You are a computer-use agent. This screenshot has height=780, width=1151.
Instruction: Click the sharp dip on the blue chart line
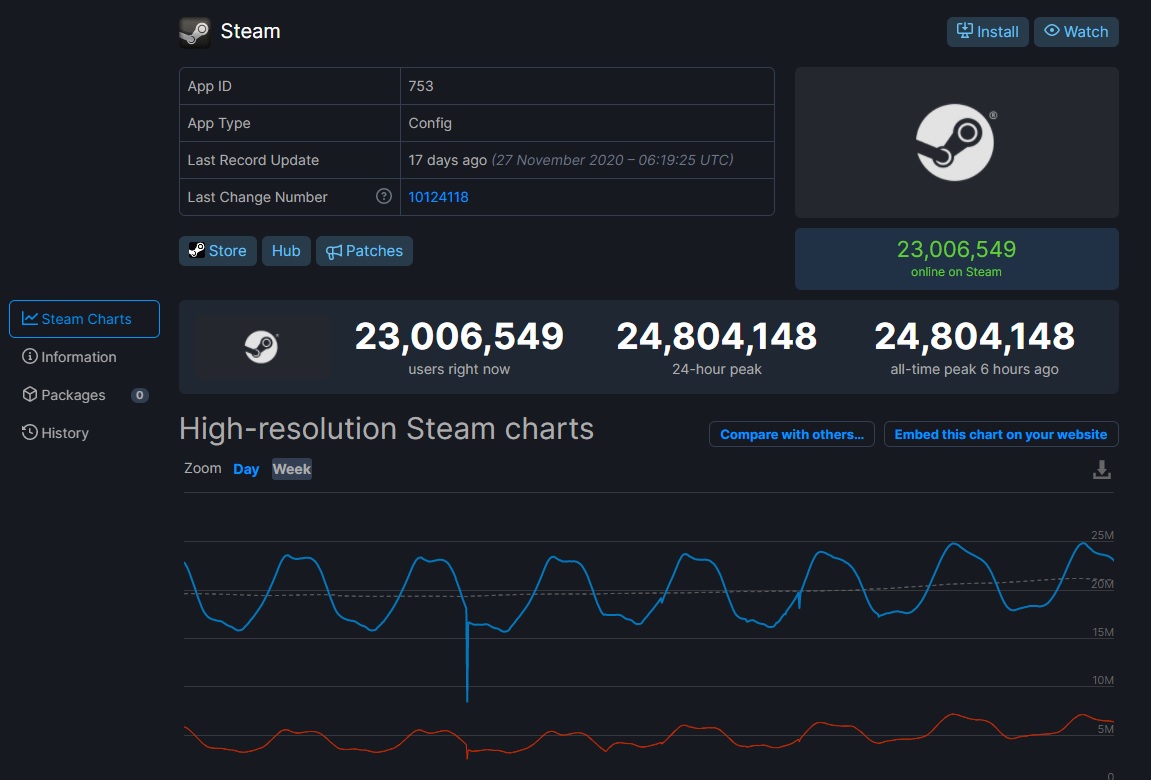[467, 653]
